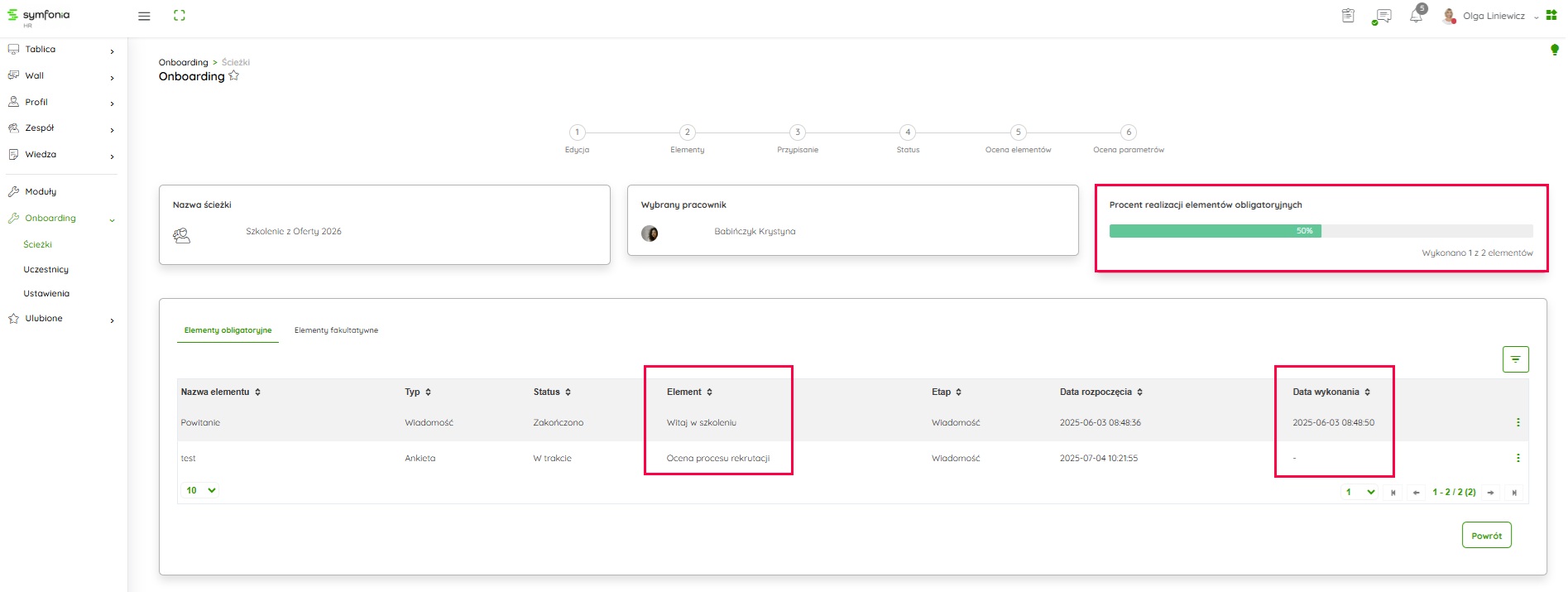Switch to Elementy fakultatywne tab

pos(336,330)
